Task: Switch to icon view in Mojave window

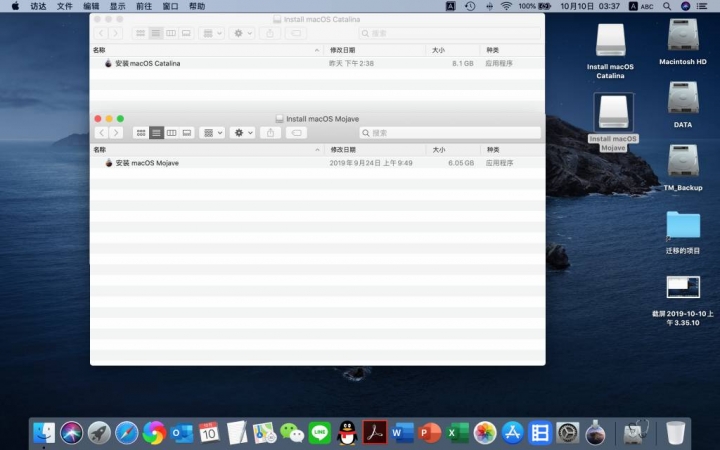Action: click(141, 133)
